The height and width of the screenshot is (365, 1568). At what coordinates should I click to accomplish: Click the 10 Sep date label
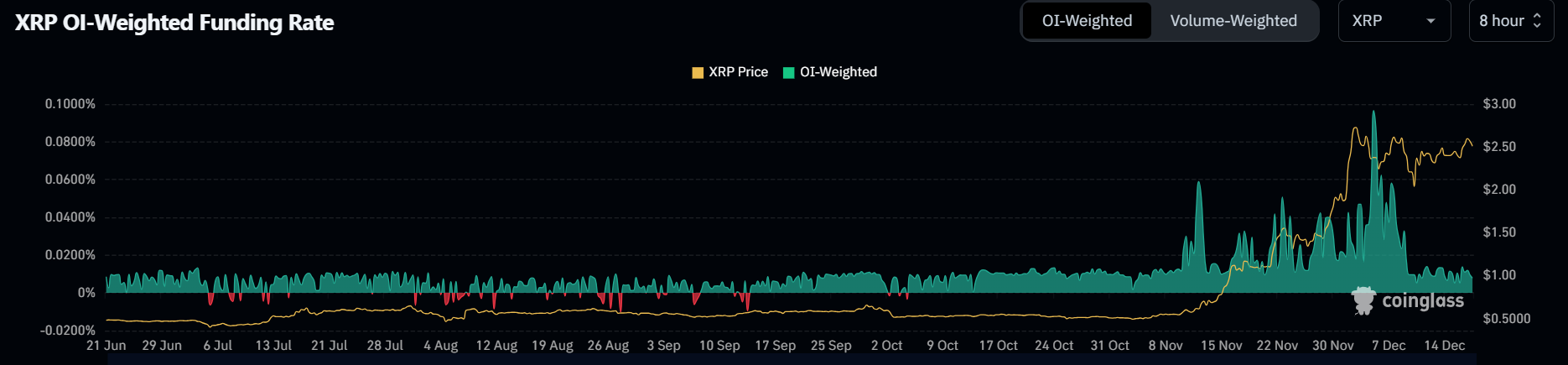coord(719,346)
